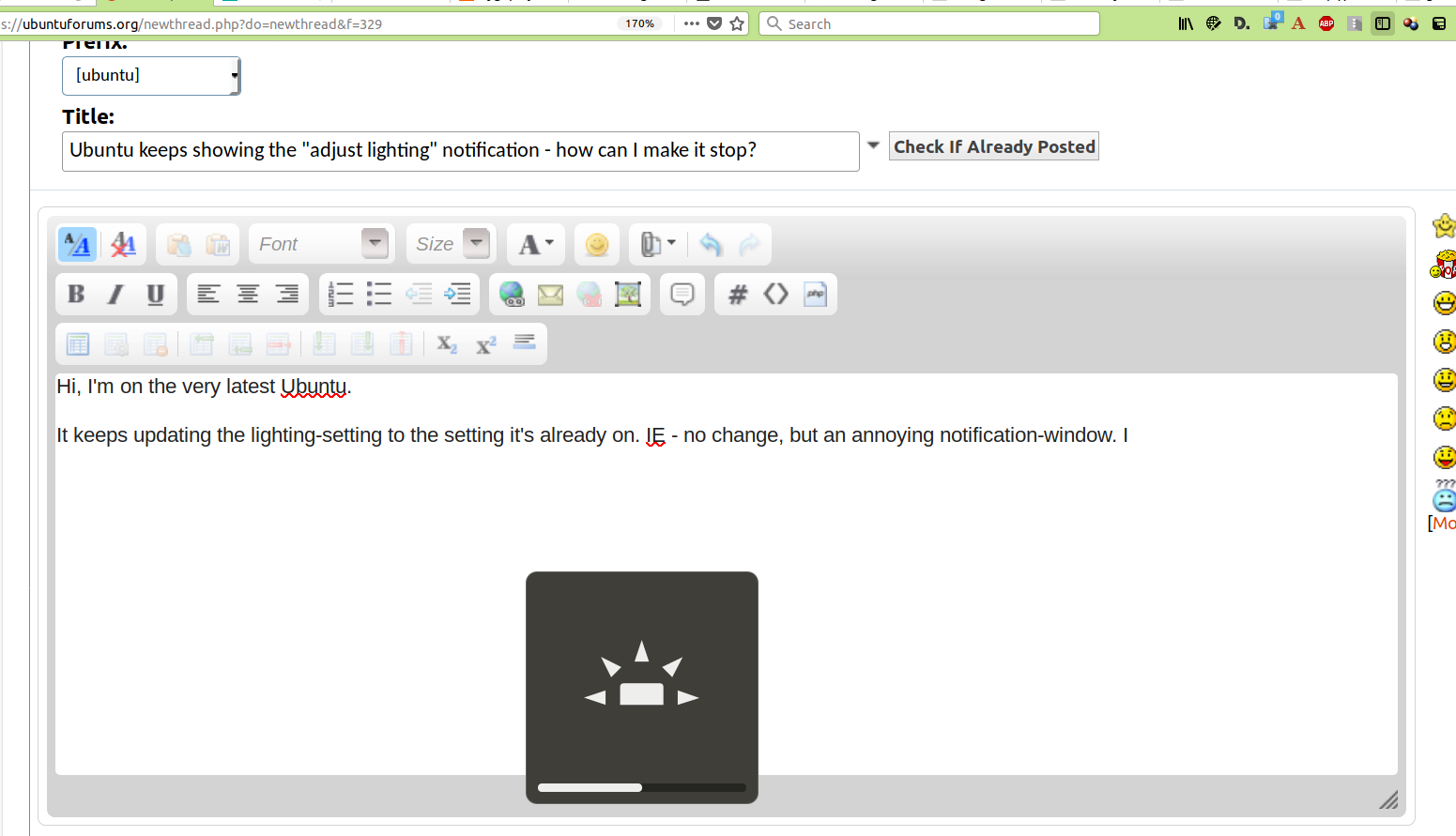The width and height of the screenshot is (1456, 836).
Task: Click the editor resize grip corner
Action: (x=1388, y=799)
